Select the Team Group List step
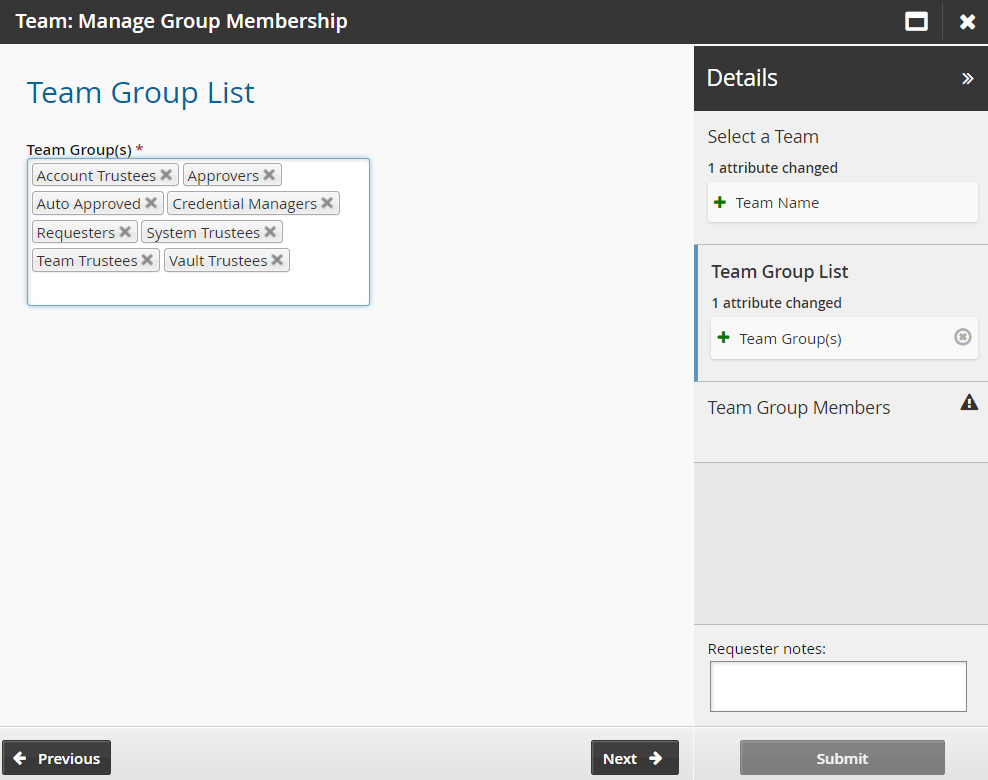This screenshot has width=988, height=780. (x=780, y=272)
